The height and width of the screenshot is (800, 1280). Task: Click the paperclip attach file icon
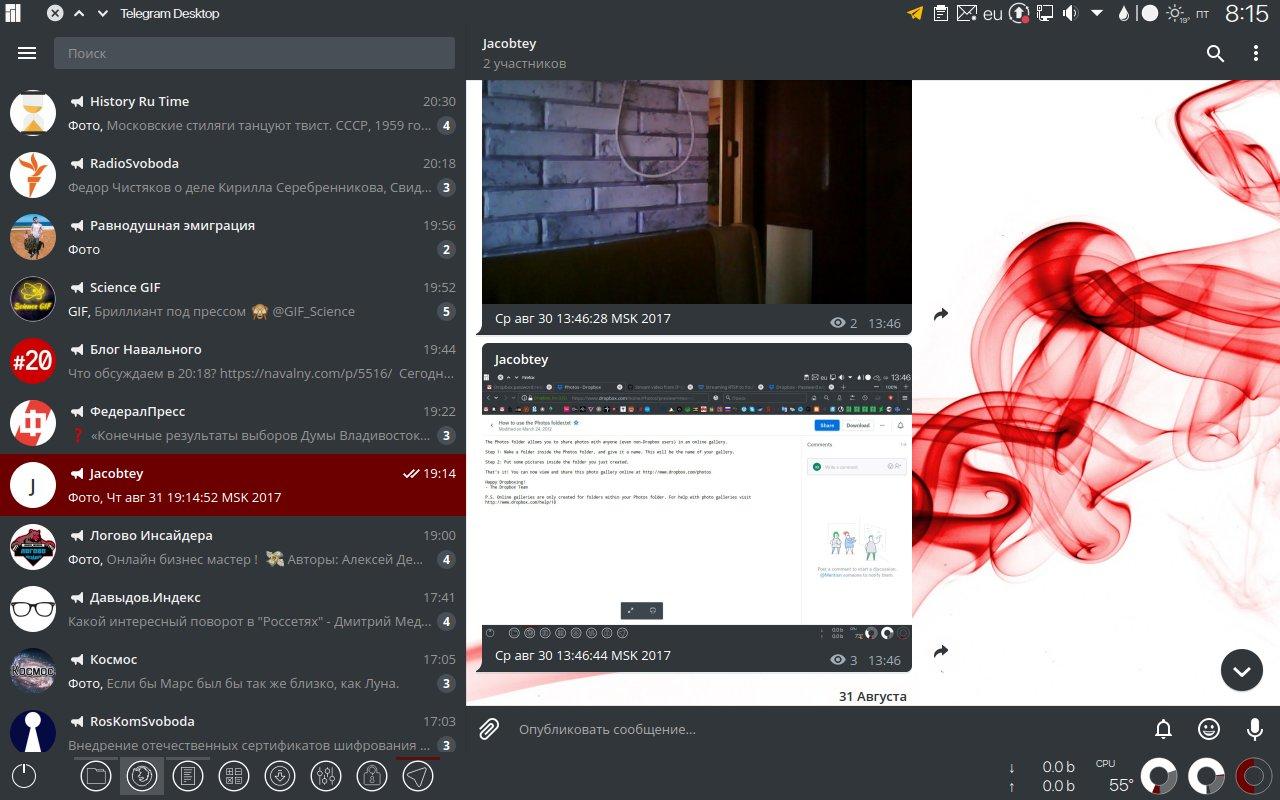(x=489, y=729)
